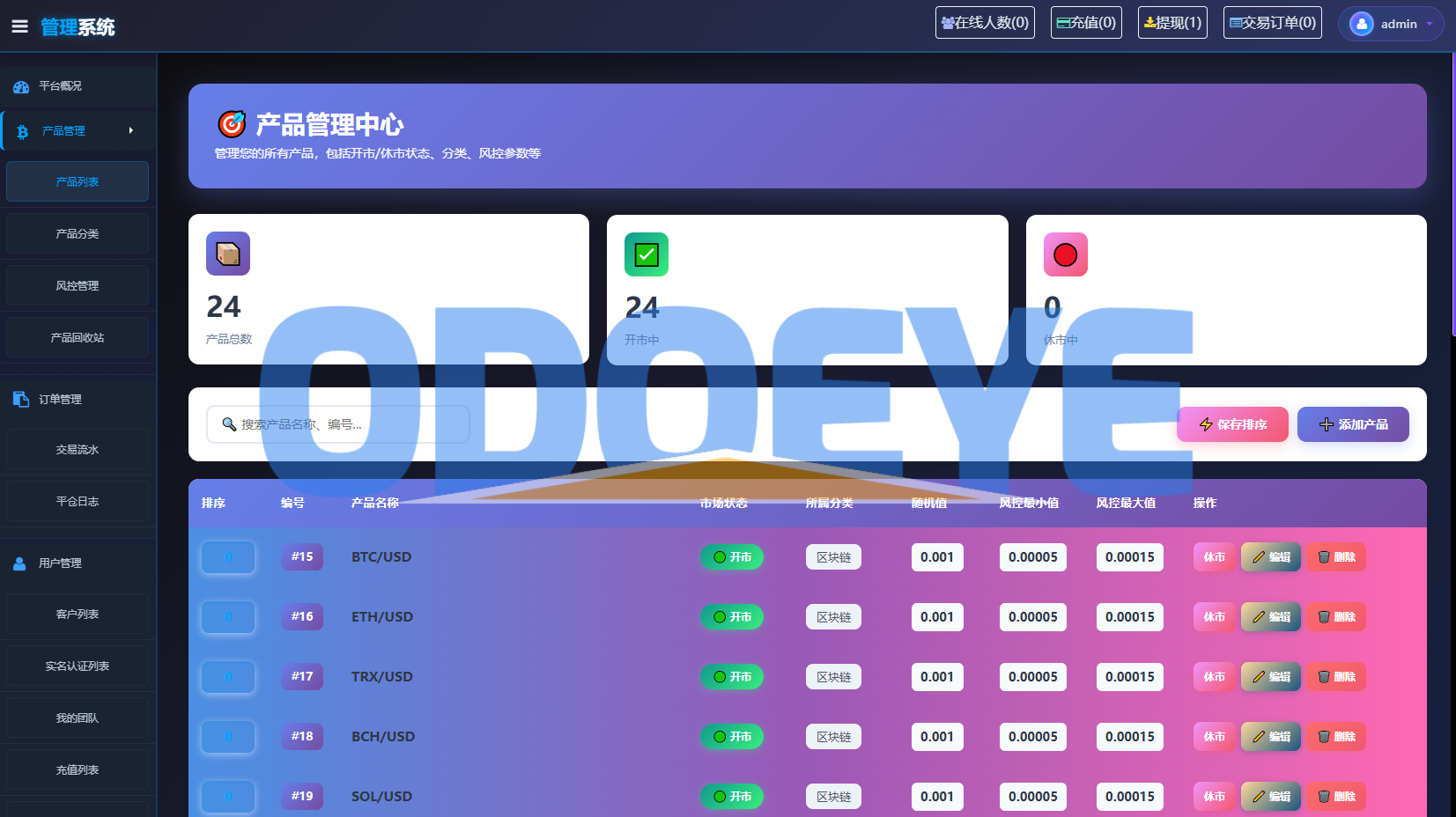Open the admin user dropdown

[1391, 24]
